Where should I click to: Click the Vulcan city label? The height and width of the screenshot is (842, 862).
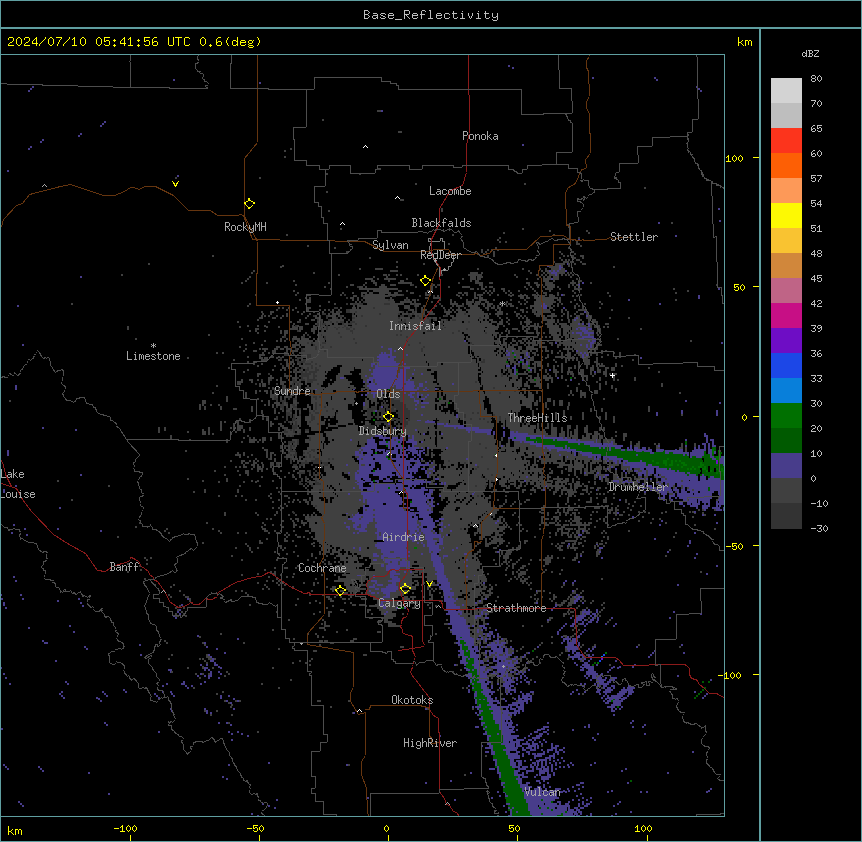pyautogui.click(x=542, y=792)
